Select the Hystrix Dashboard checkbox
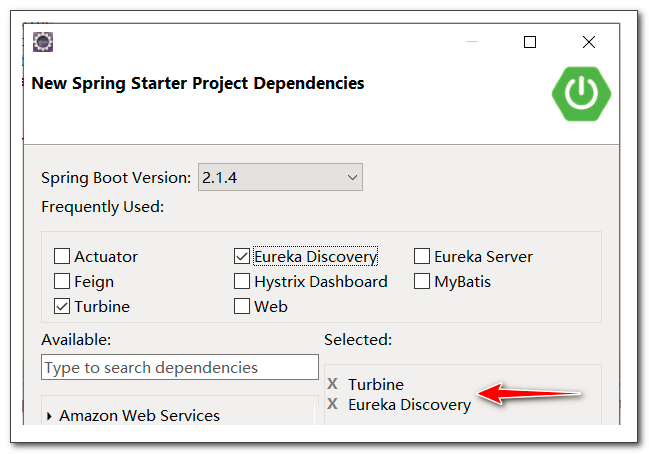This screenshot has height=454, width=649. pos(242,281)
